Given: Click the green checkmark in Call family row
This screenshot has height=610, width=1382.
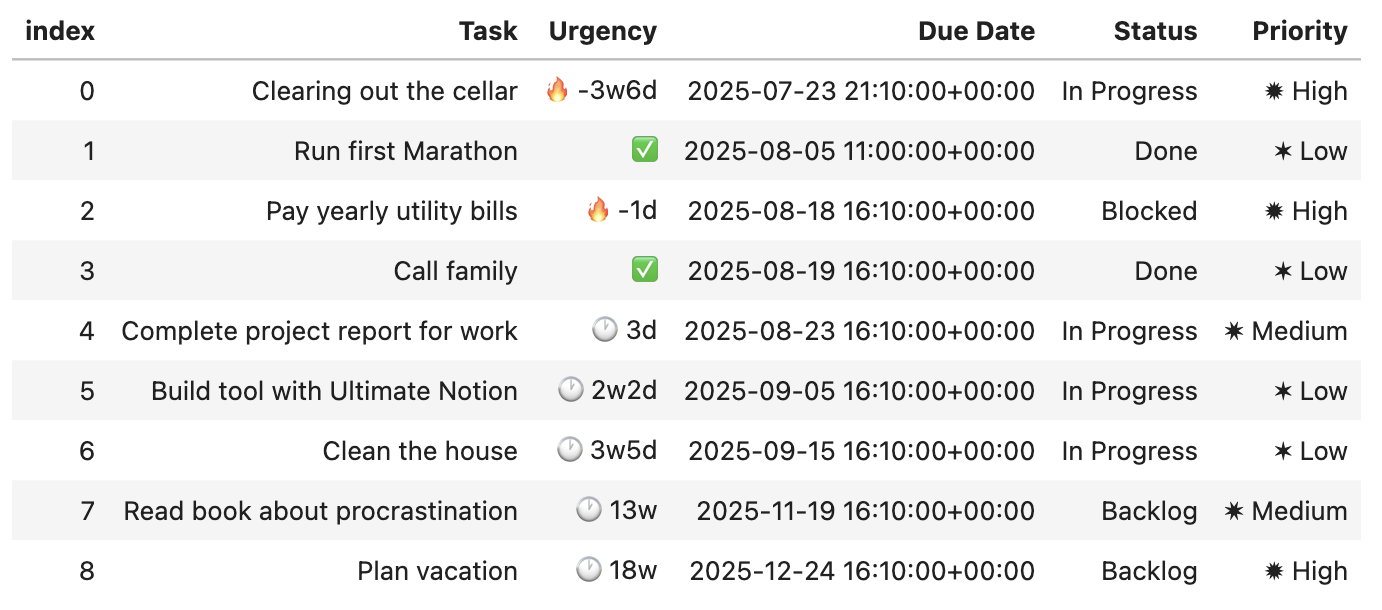Looking at the screenshot, I should 645,271.
